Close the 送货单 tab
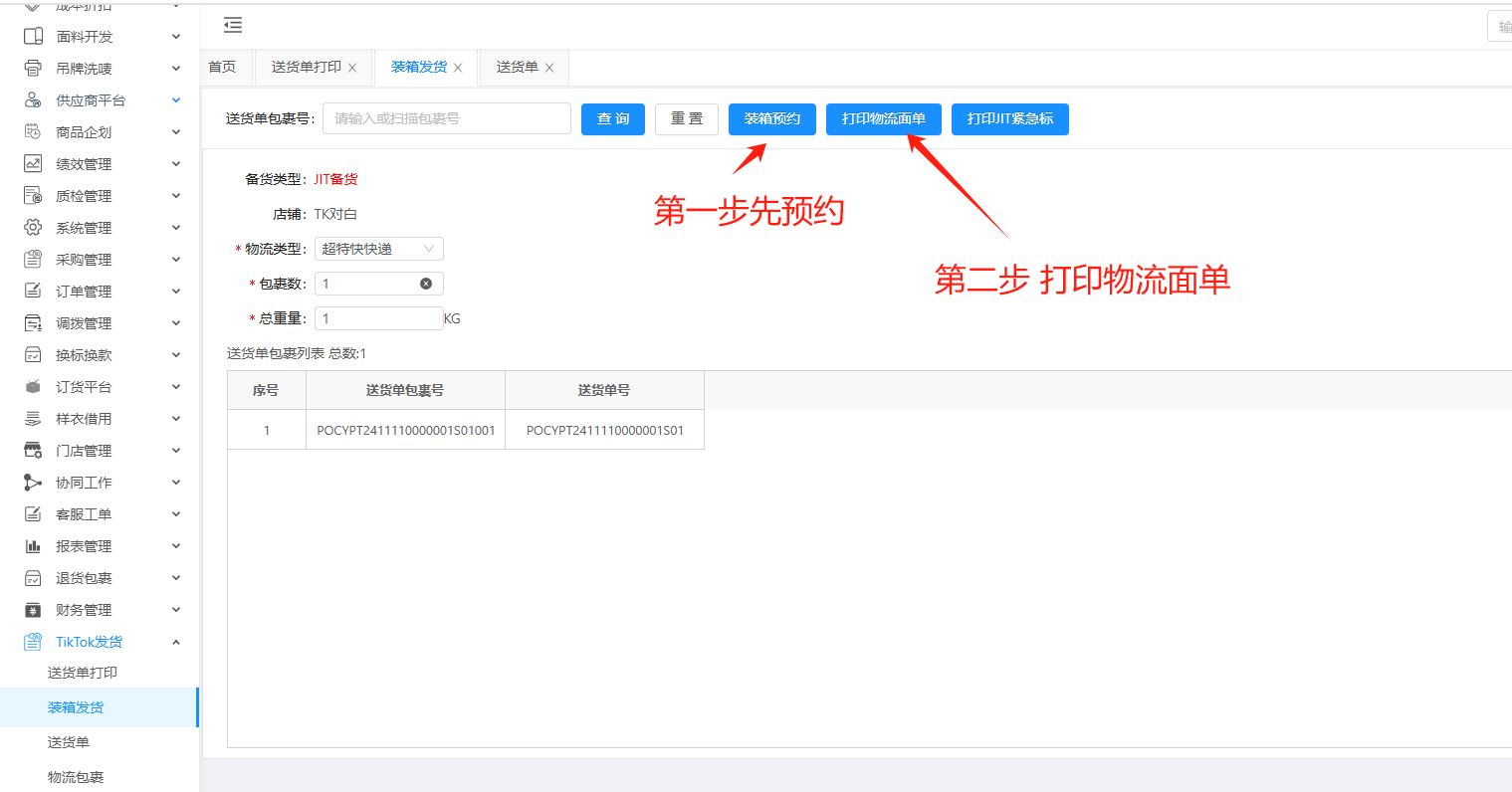The image size is (1512, 792). tap(549, 68)
